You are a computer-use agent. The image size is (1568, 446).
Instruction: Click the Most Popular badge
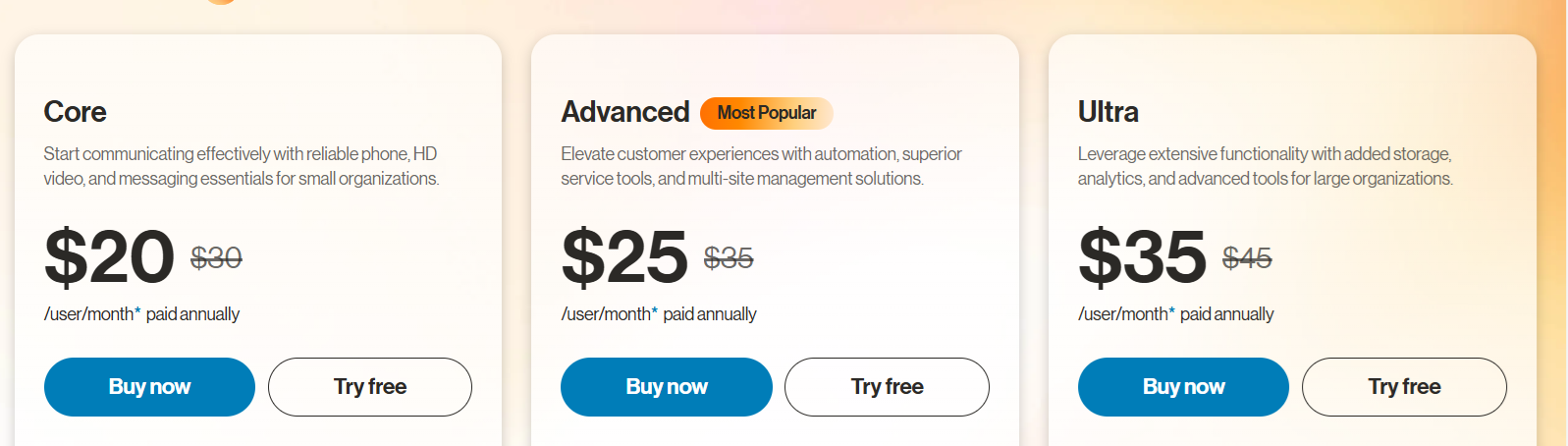point(766,113)
